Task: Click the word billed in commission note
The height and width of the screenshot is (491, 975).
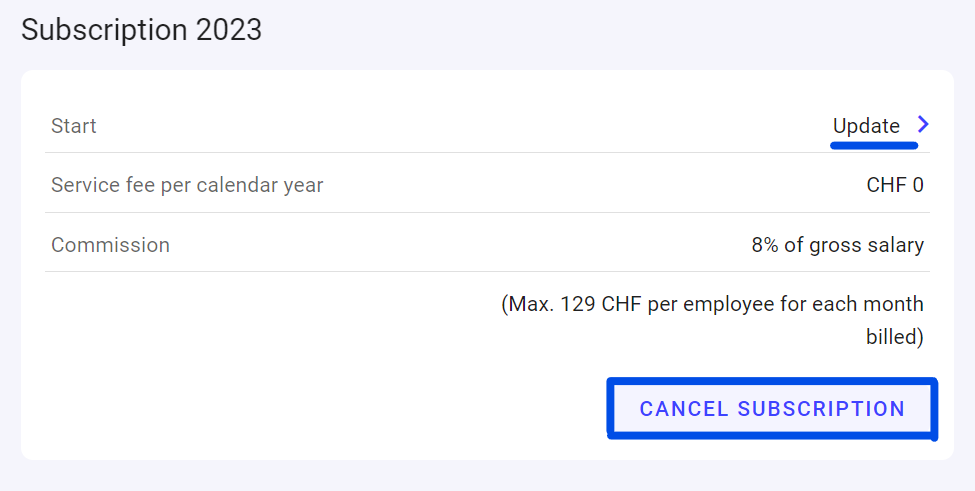Action: click(891, 337)
